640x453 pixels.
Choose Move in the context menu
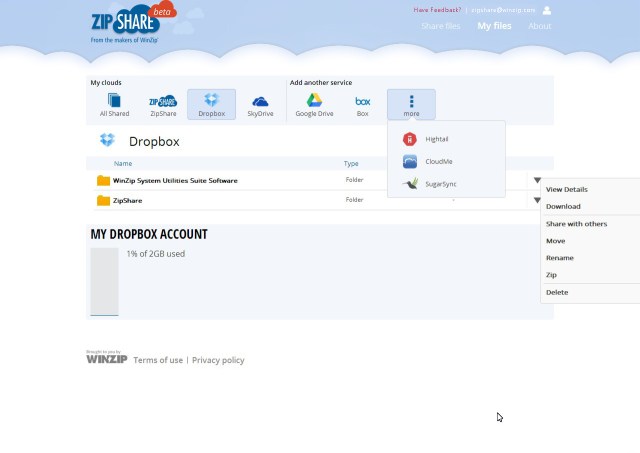(x=556, y=241)
